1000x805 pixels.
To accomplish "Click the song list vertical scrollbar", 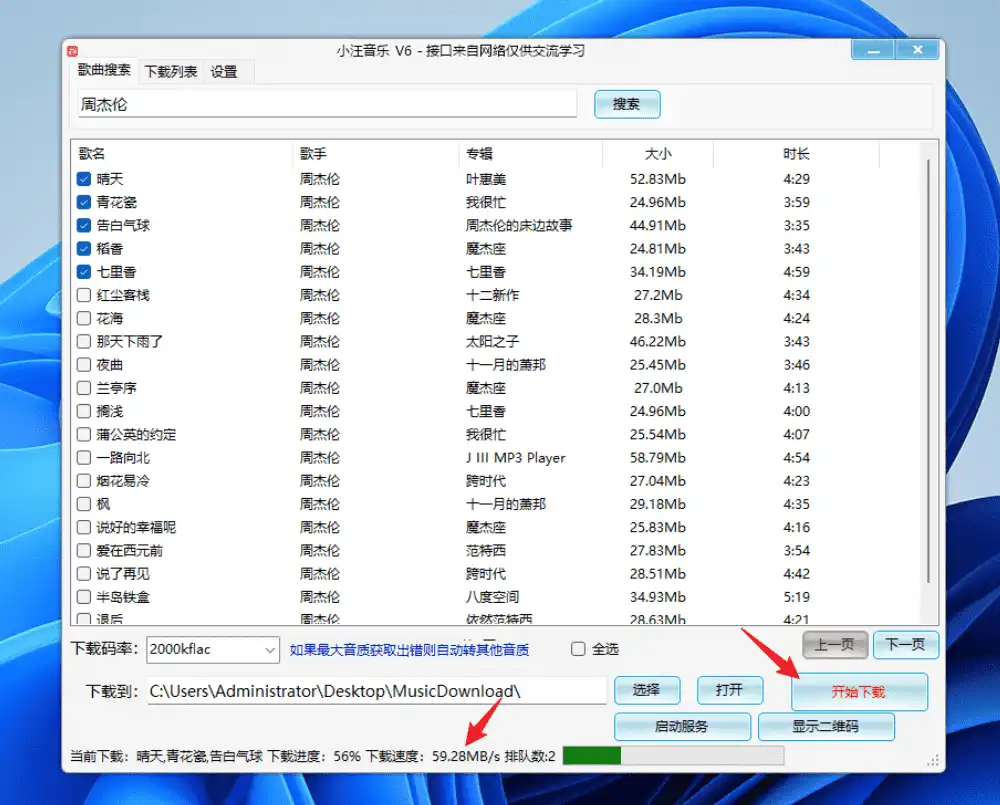I will (929, 370).
